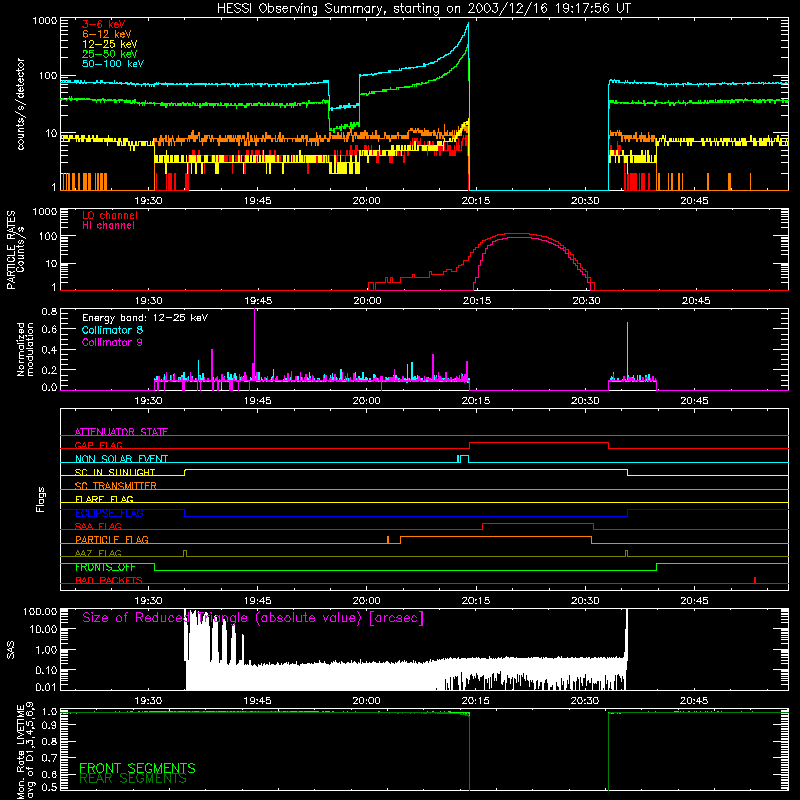Click the '12-25 keV' legend label
Image resolution: width=800 pixels, height=800 pixels.
110,44
